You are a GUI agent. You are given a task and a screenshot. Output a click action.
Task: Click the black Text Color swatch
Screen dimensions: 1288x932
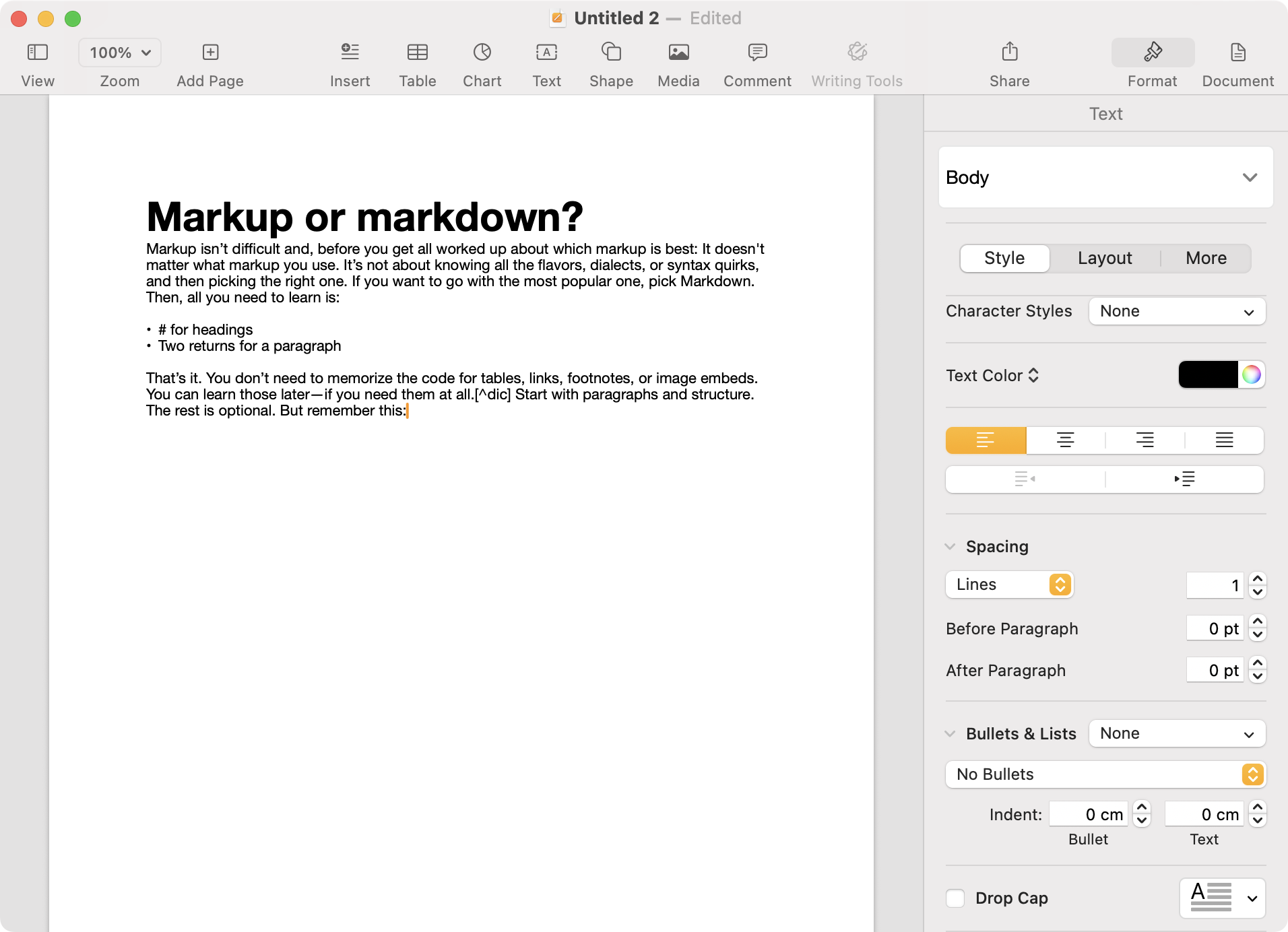tap(1208, 375)
